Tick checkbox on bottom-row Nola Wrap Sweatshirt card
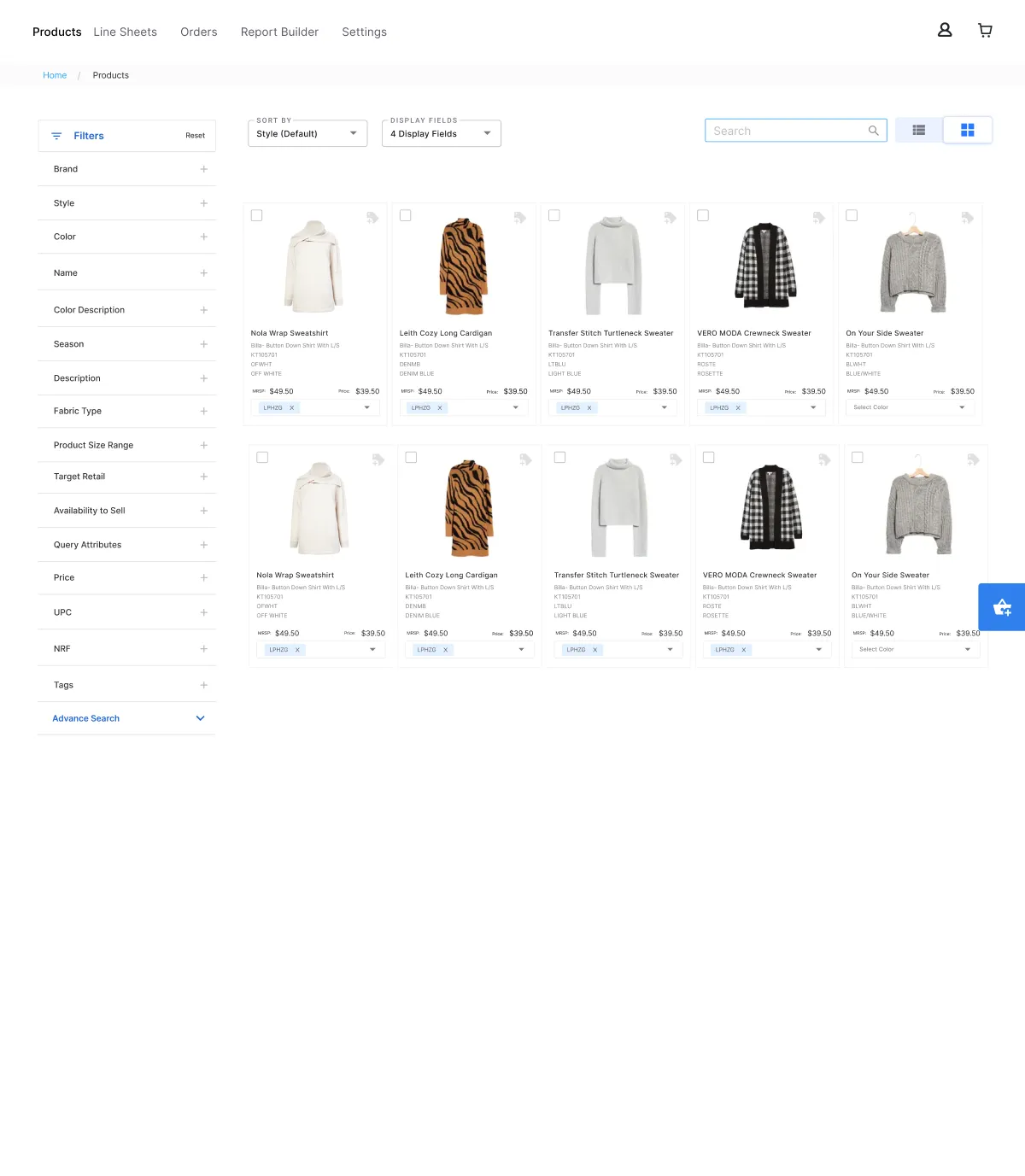Image resolution: width=1025 pixels, height=1176 pixels. 262,458
